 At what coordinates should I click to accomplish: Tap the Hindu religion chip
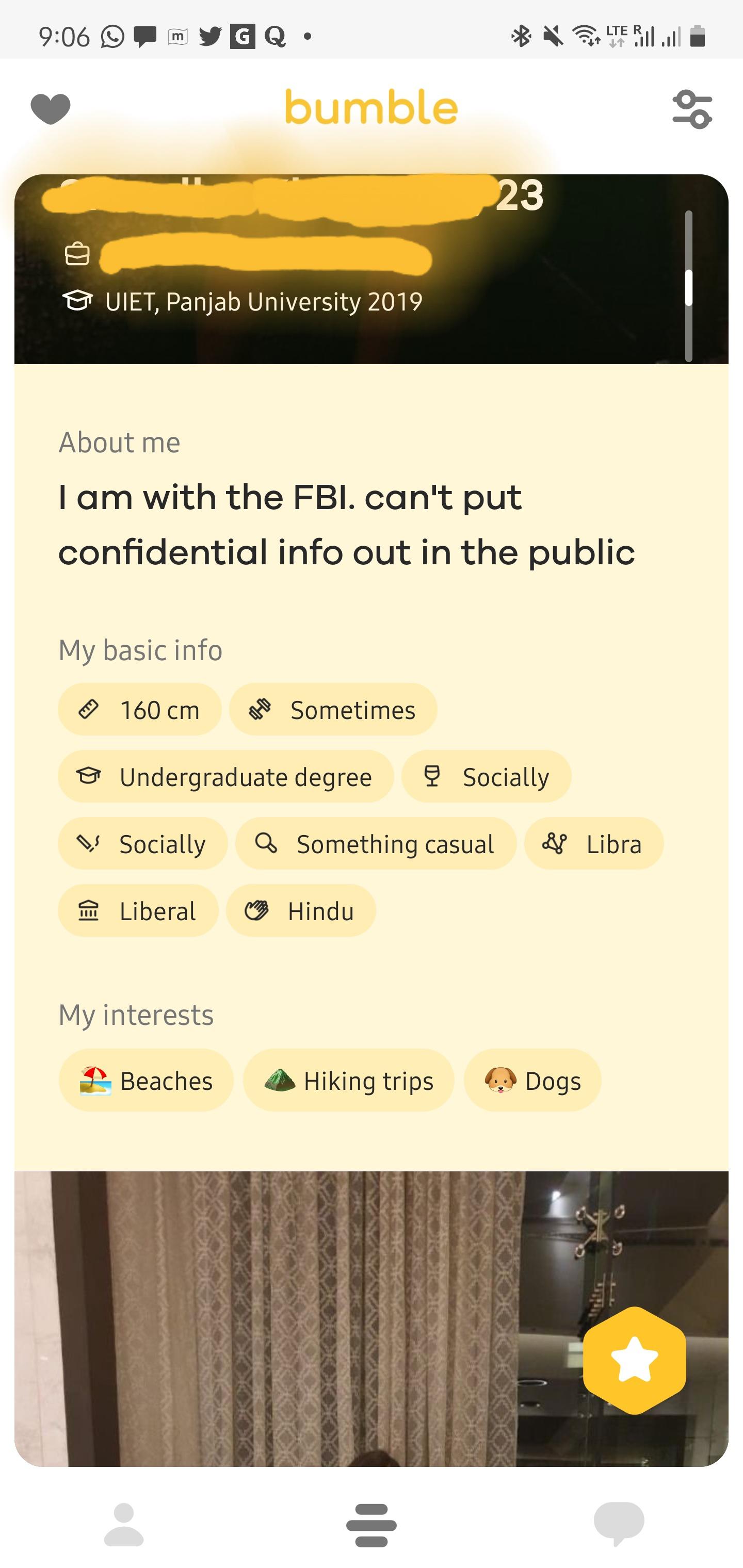point(301,910)
